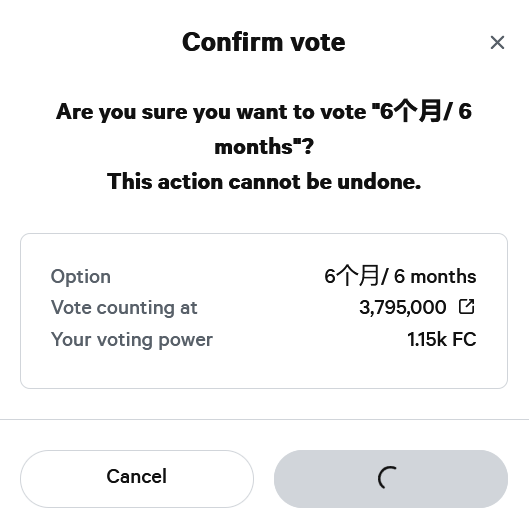Close the Confirm vote dialog
This screenshot has height=522, width=529.
tap(497, 43)
